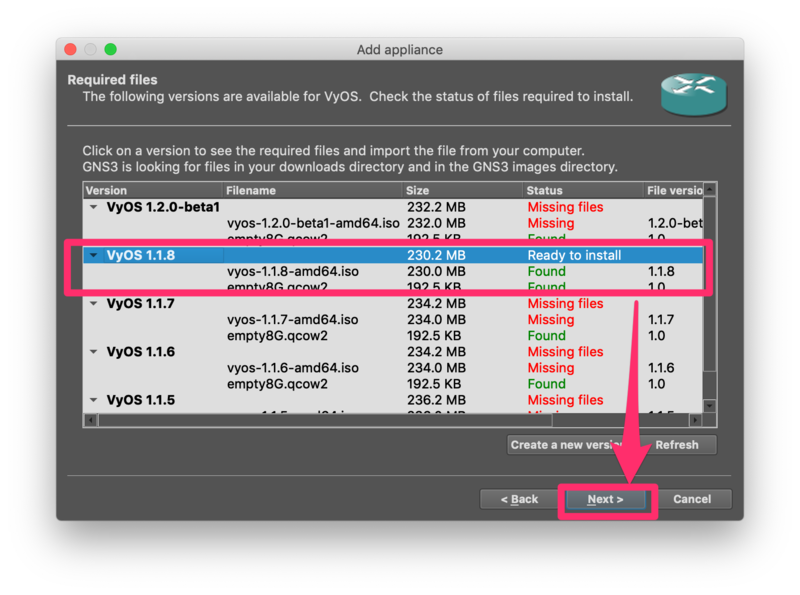Cancel the Add appliance wizard

(x=692, y=499)
